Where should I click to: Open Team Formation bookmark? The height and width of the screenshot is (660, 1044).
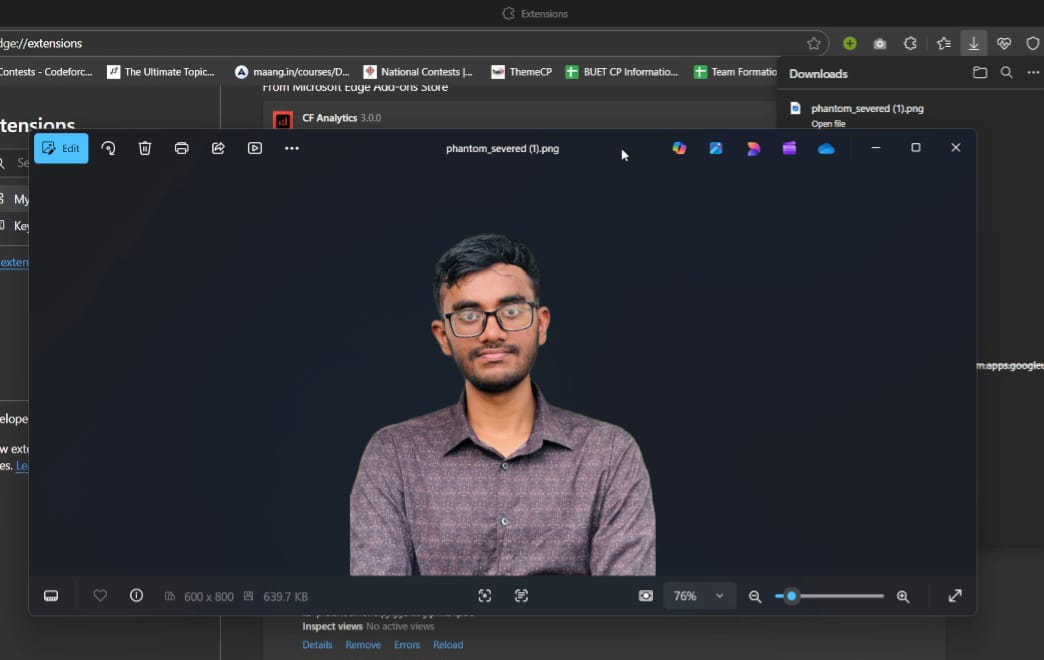[735, 72]
